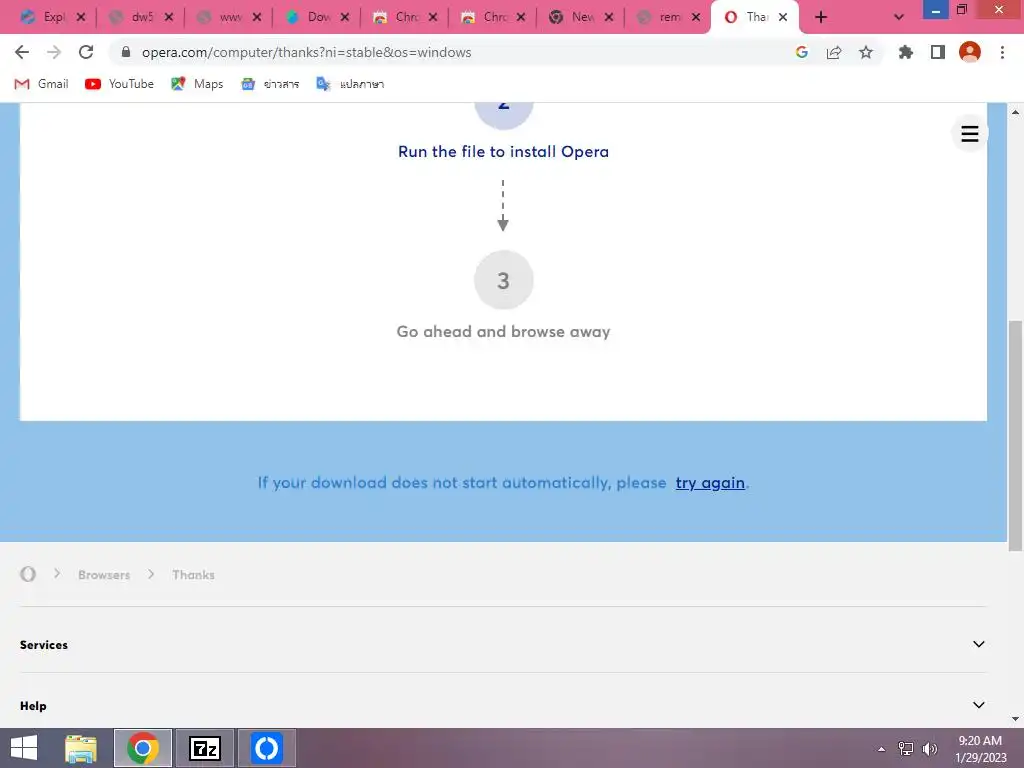Click the scrollbar down arrow
Screen dimensions: 1024x768
(x=1015, y=719)
